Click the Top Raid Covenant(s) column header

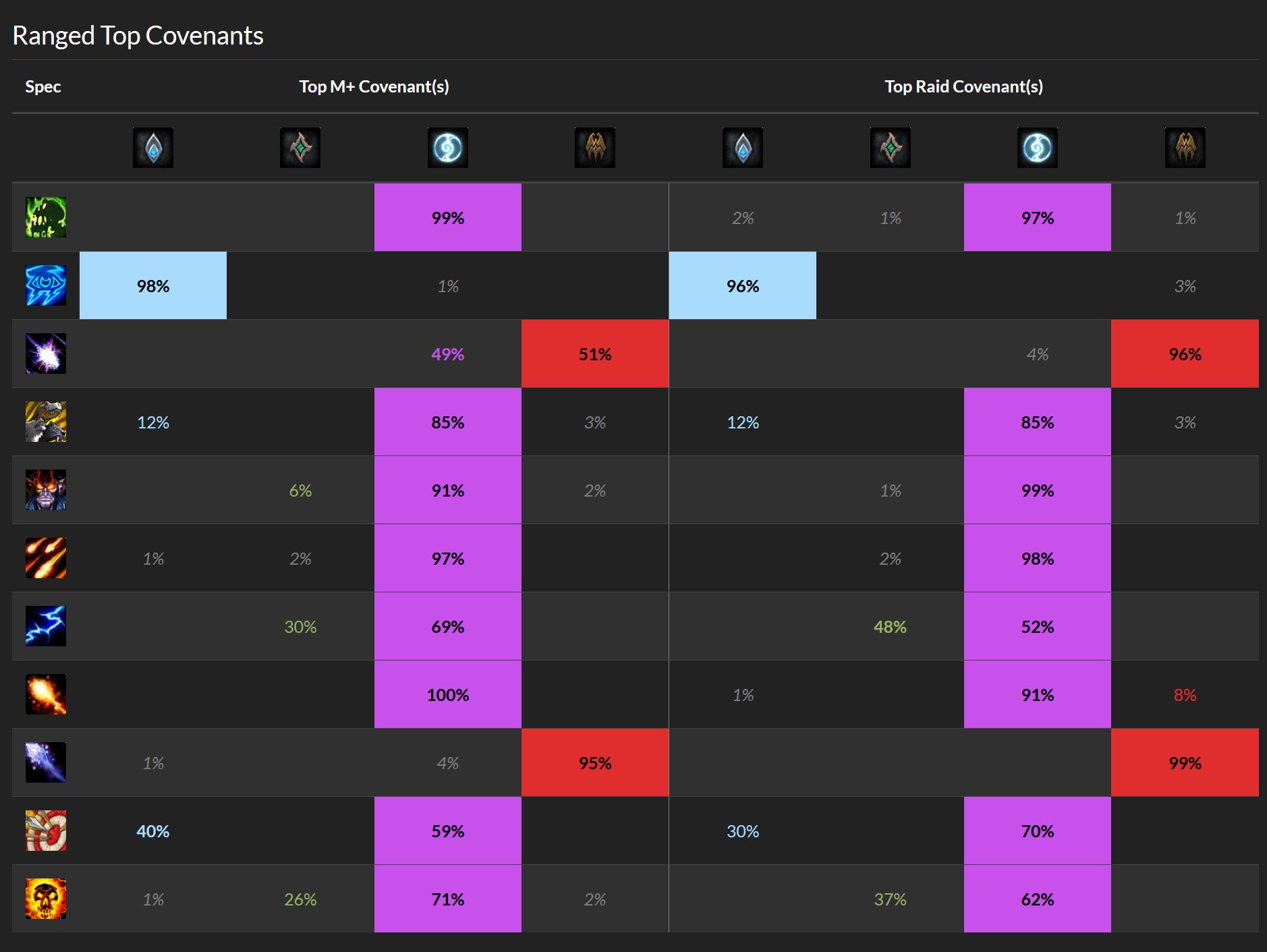tap(964, 86)
